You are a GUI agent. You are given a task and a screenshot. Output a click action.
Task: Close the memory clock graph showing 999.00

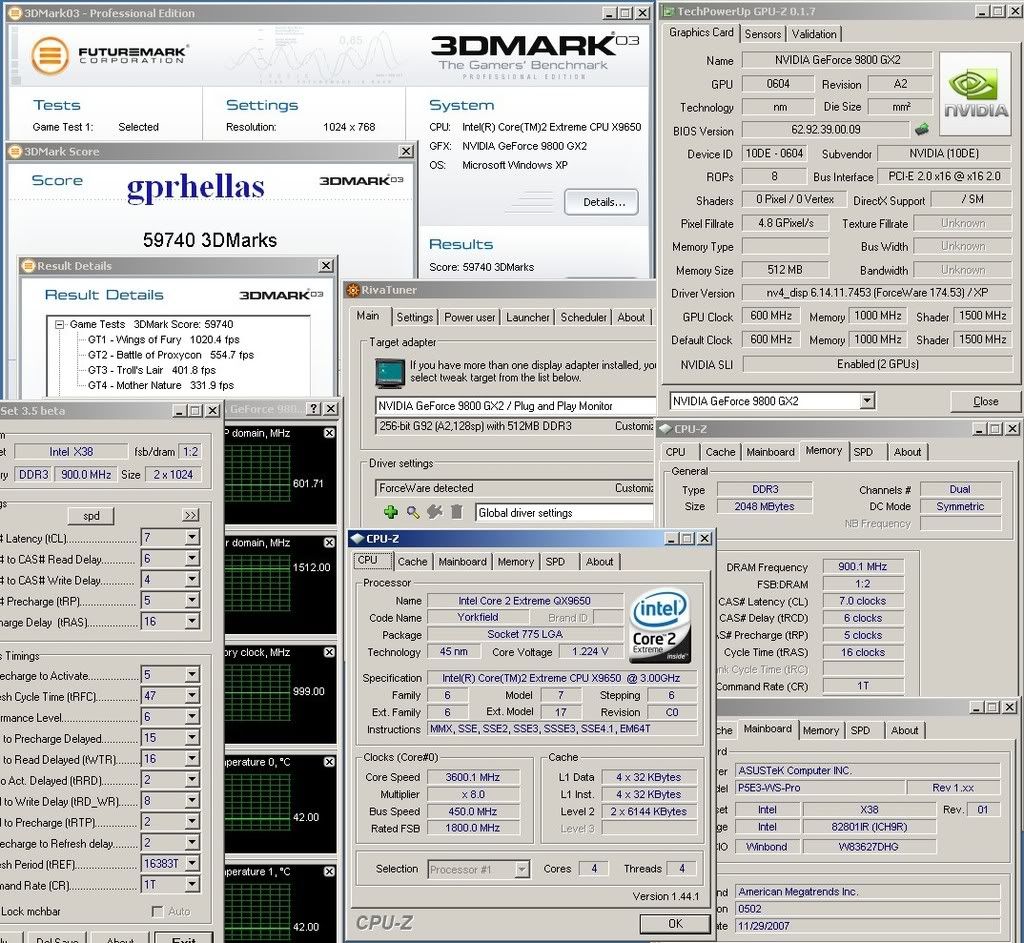[329, 652]
